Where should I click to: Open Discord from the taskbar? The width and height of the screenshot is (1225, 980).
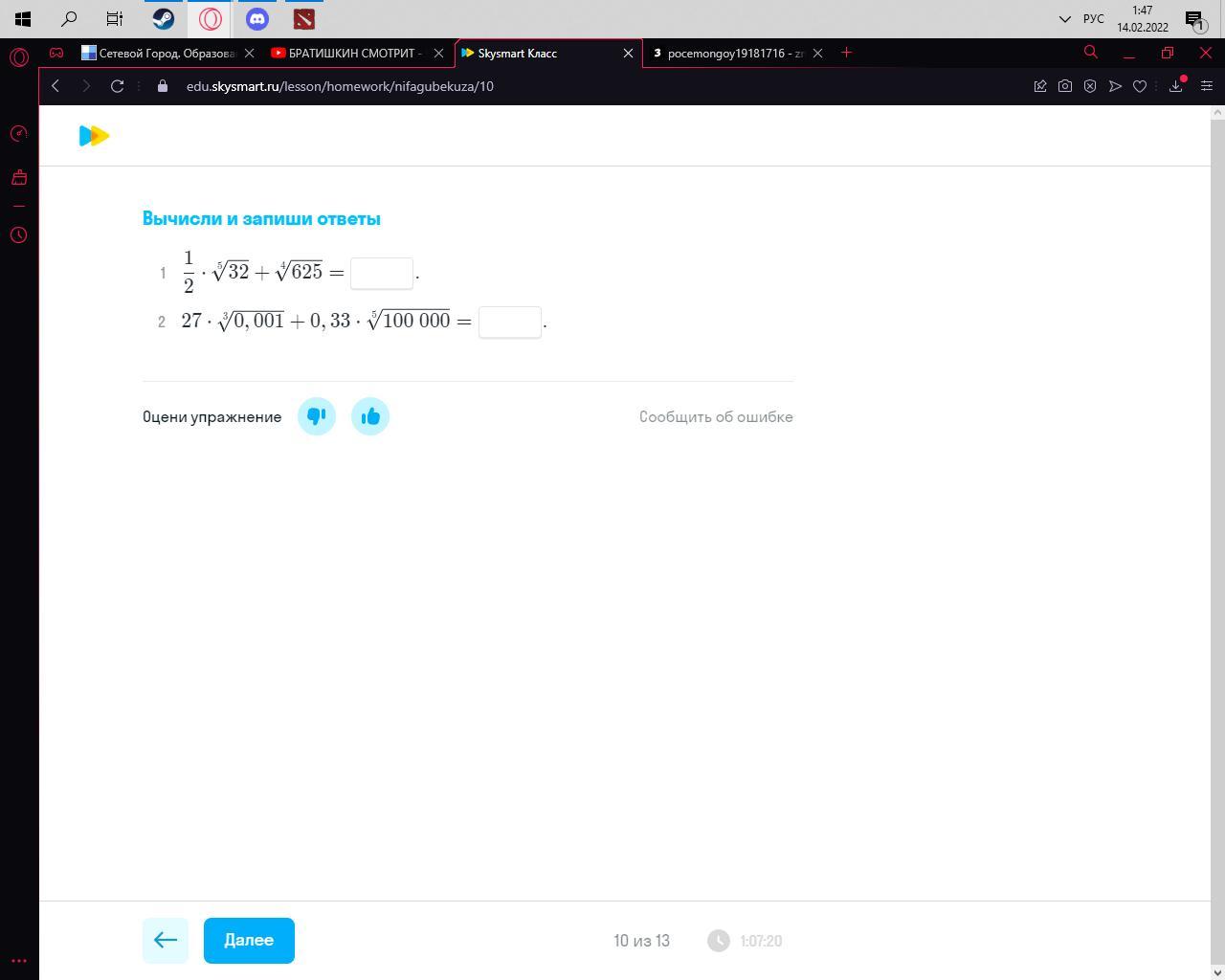click(x=256, y=18)
